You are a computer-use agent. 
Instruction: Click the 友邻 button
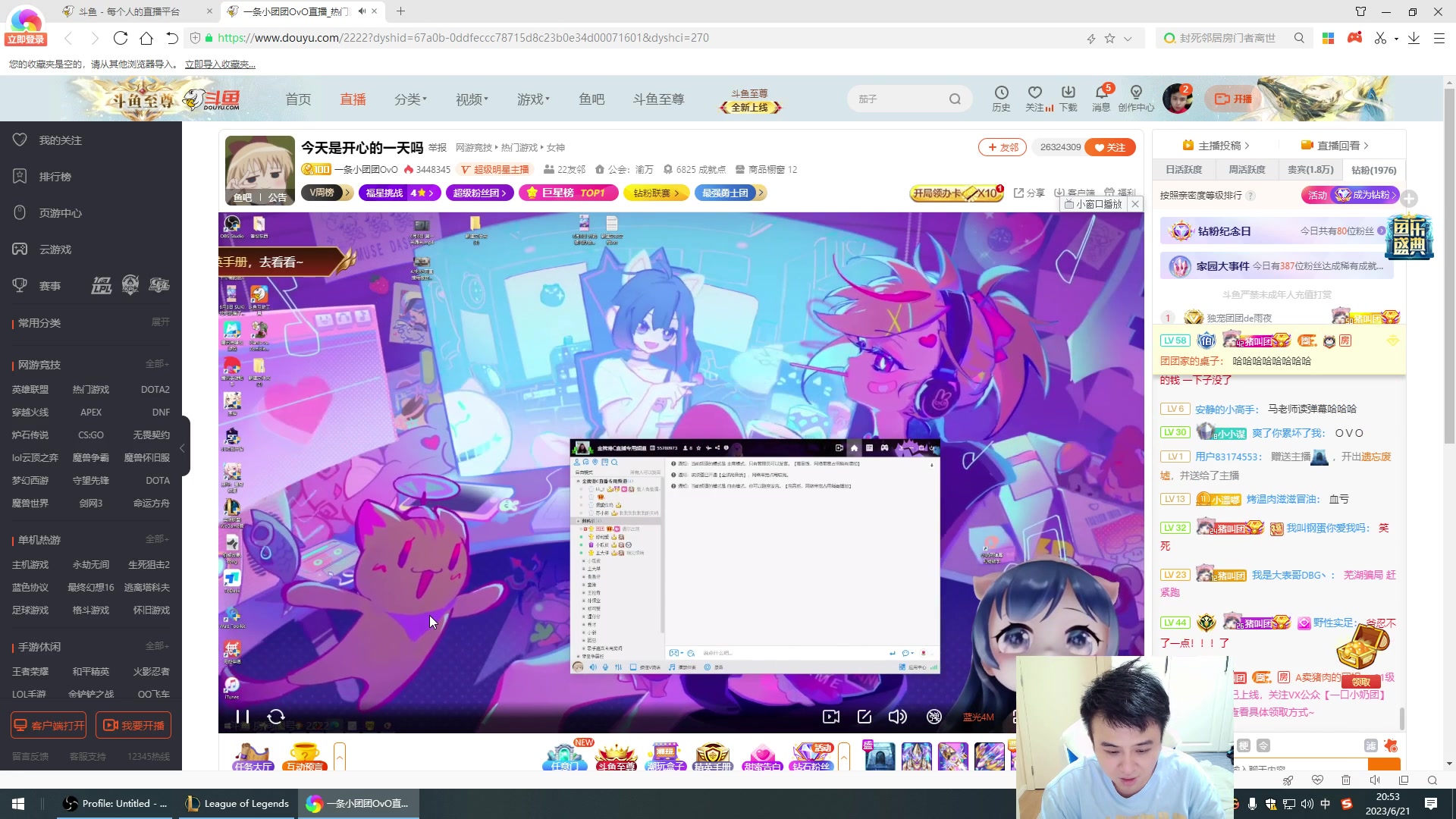coord(1003,147)
